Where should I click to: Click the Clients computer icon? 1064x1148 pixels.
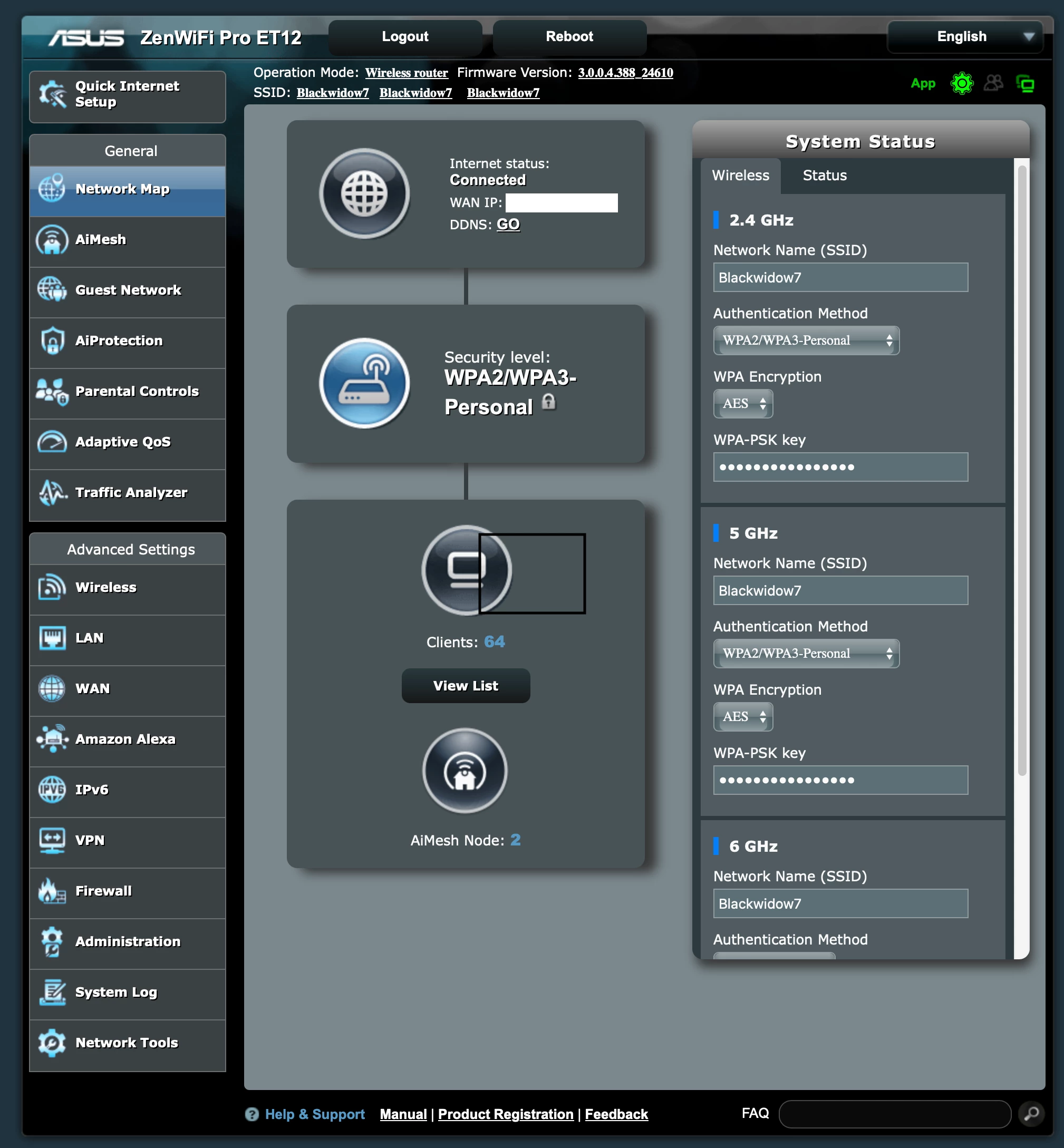tap(467, 570)
